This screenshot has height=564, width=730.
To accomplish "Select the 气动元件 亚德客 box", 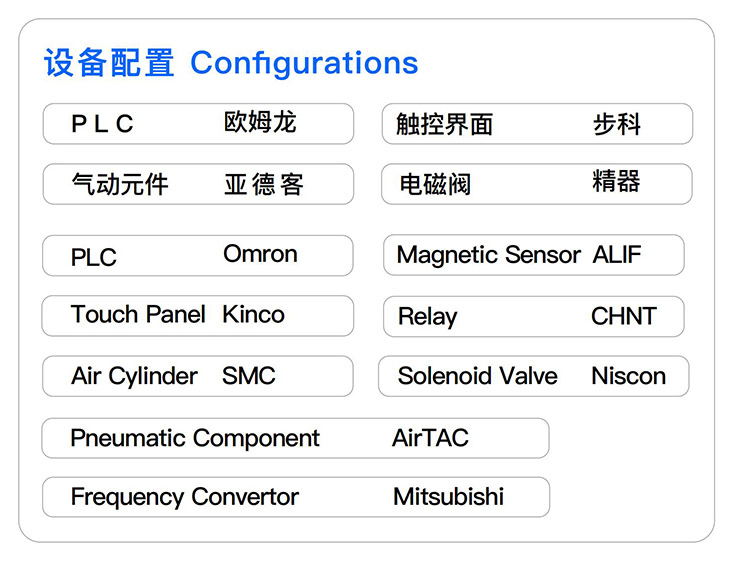I will [198, 185].
